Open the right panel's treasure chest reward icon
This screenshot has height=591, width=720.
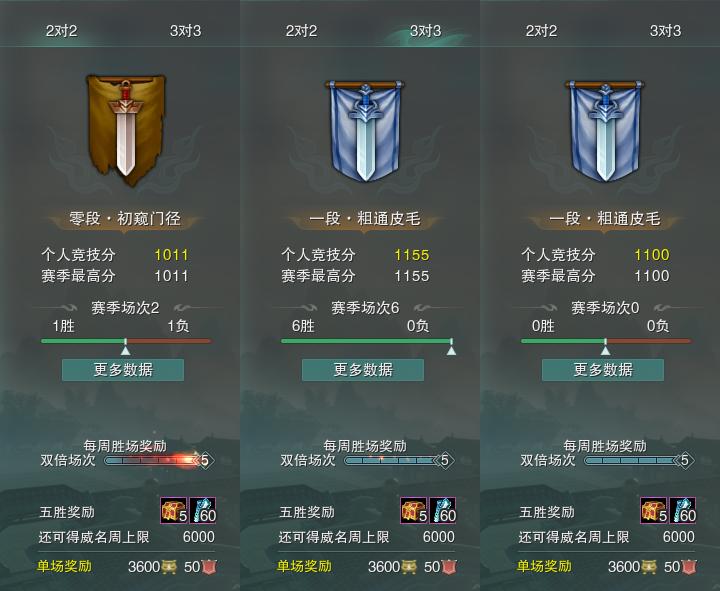(654, 510)
